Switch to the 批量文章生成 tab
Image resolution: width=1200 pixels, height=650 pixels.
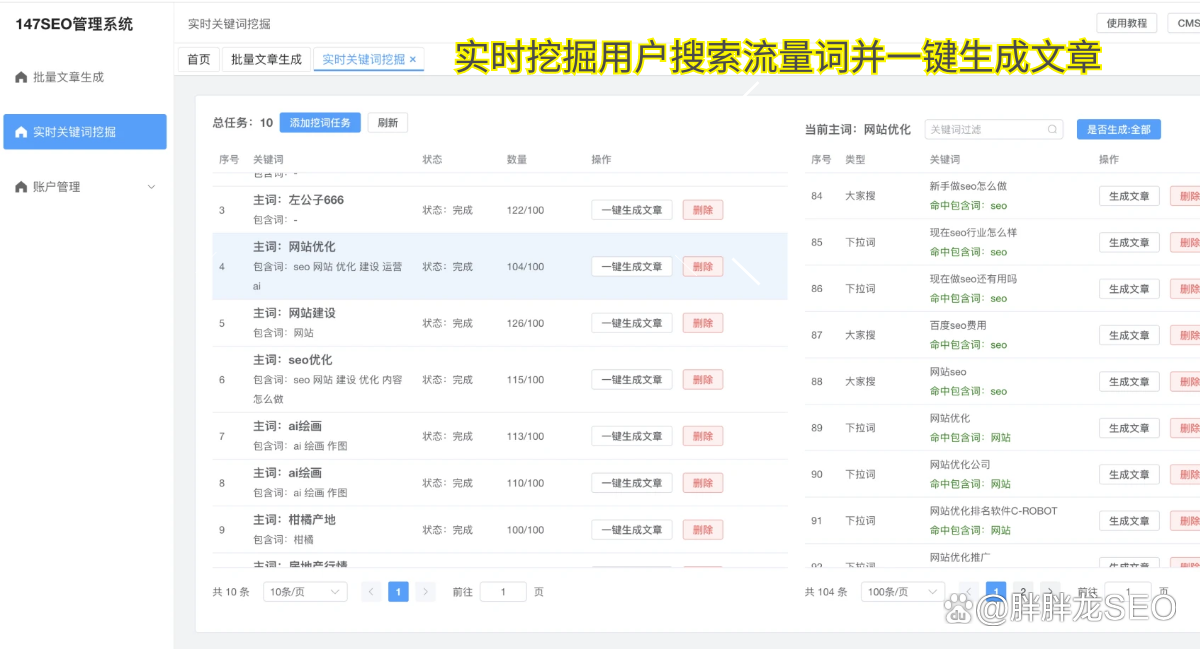pos(266,59)
